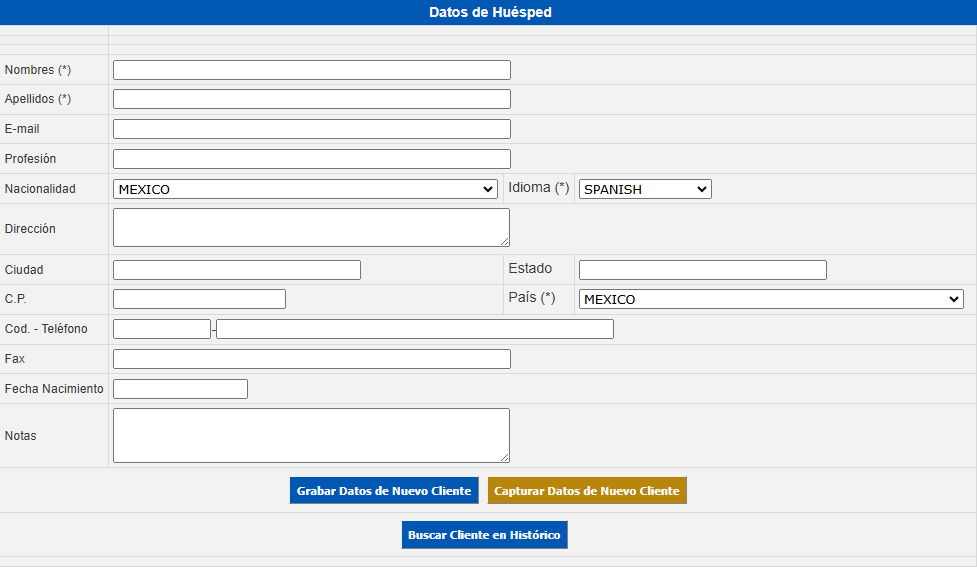This screenshot has width=977, height=568.
Task: Click Capturar Datos de Nuevo Cliente button
Action: pyautogui.click(x=587, y=491)
